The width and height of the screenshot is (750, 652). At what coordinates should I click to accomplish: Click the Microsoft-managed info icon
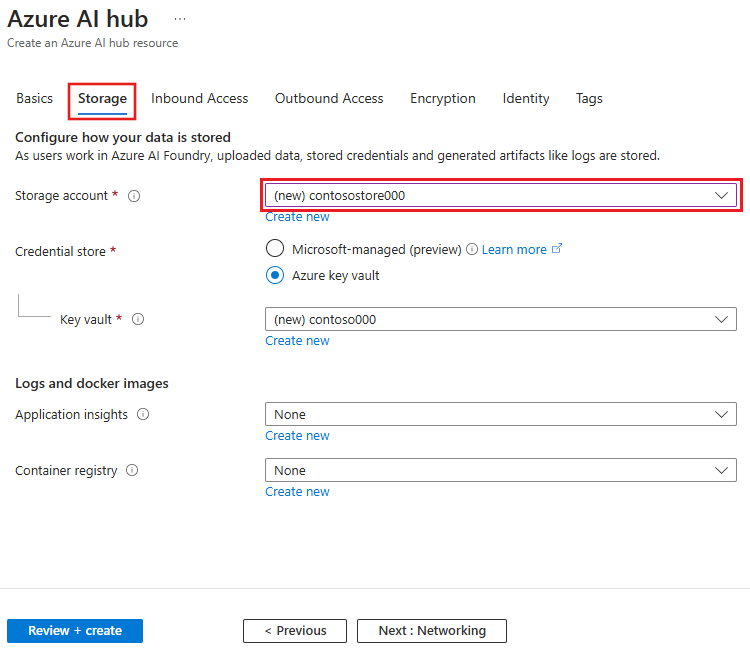pyautogui.click(x=472, y=249)
